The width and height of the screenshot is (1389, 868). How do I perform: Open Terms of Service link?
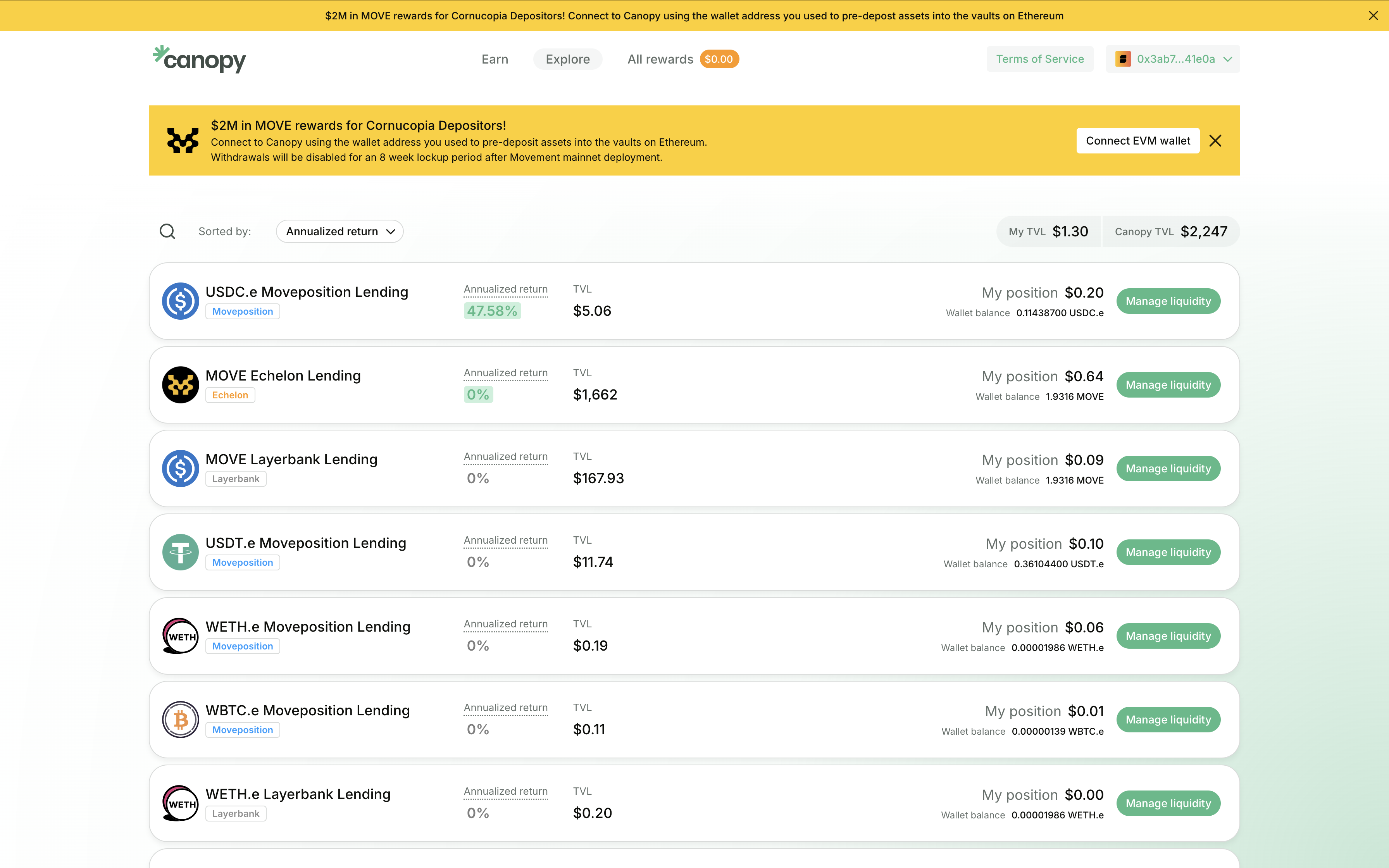pyautogui.click(x=1039, y=59)
